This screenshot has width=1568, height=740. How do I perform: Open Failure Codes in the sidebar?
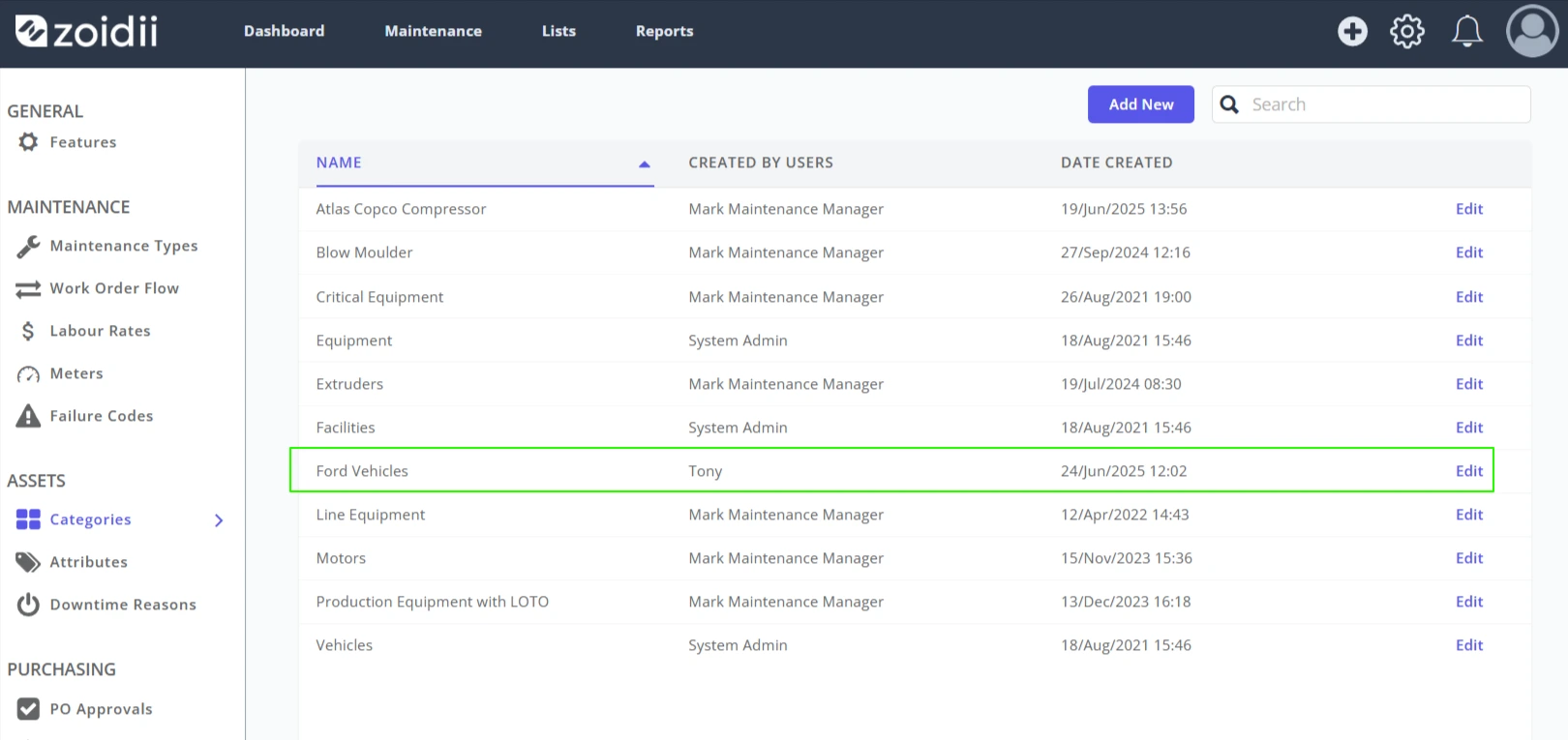pos(102,416)
